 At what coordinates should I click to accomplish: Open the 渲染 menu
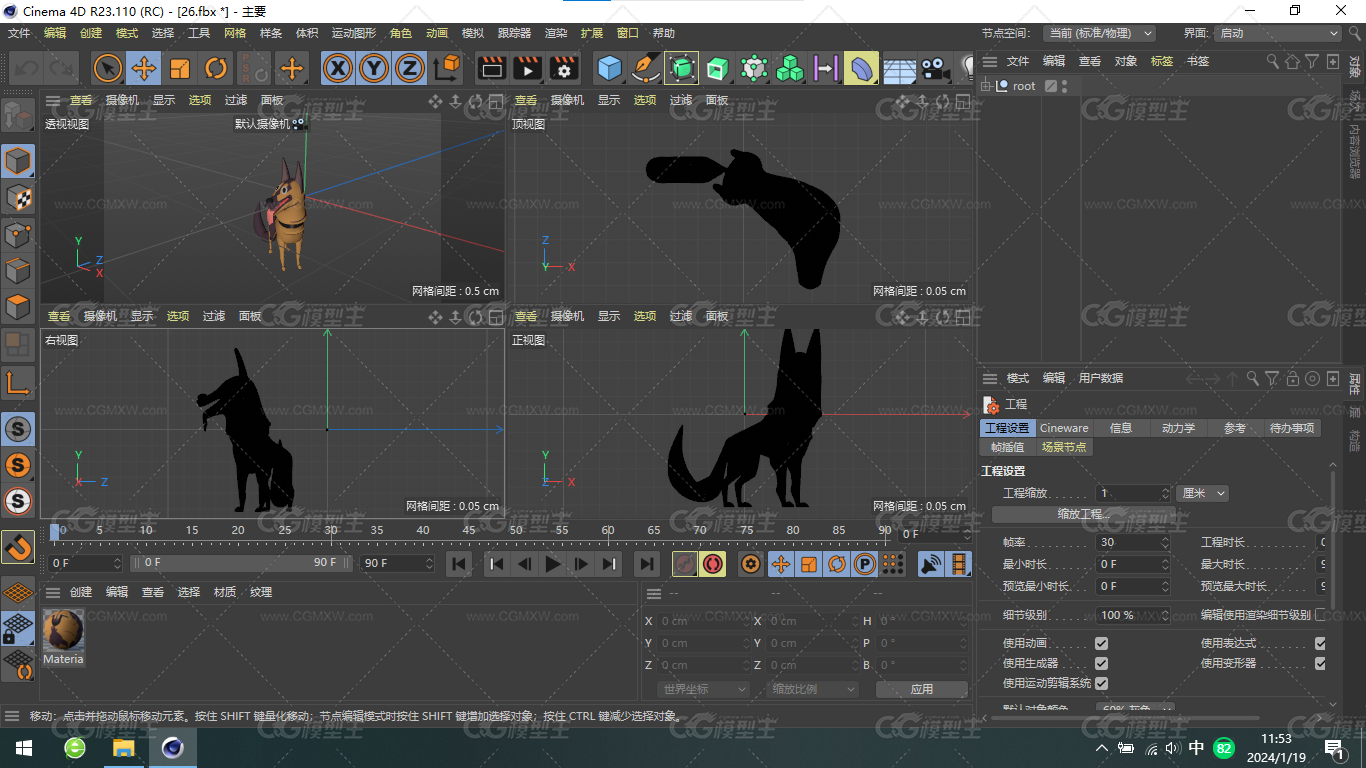coord(556,33)
